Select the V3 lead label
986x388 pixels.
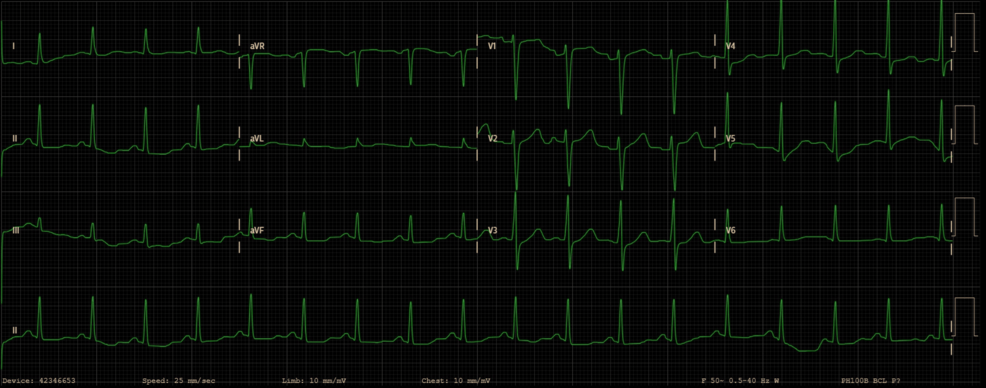493,231
